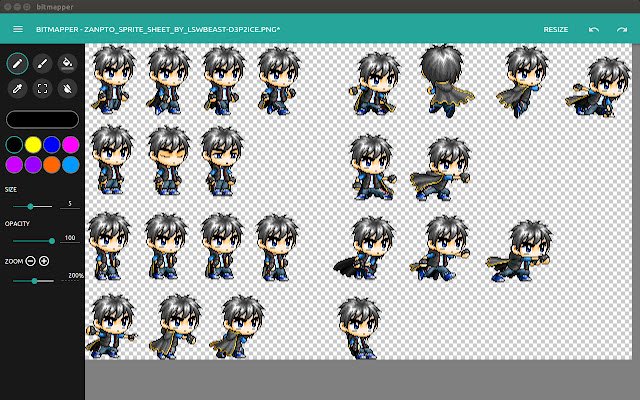640x400 pixels.
Task: Select the Eraser tool with slashed icon
Action: pos(67,89)
